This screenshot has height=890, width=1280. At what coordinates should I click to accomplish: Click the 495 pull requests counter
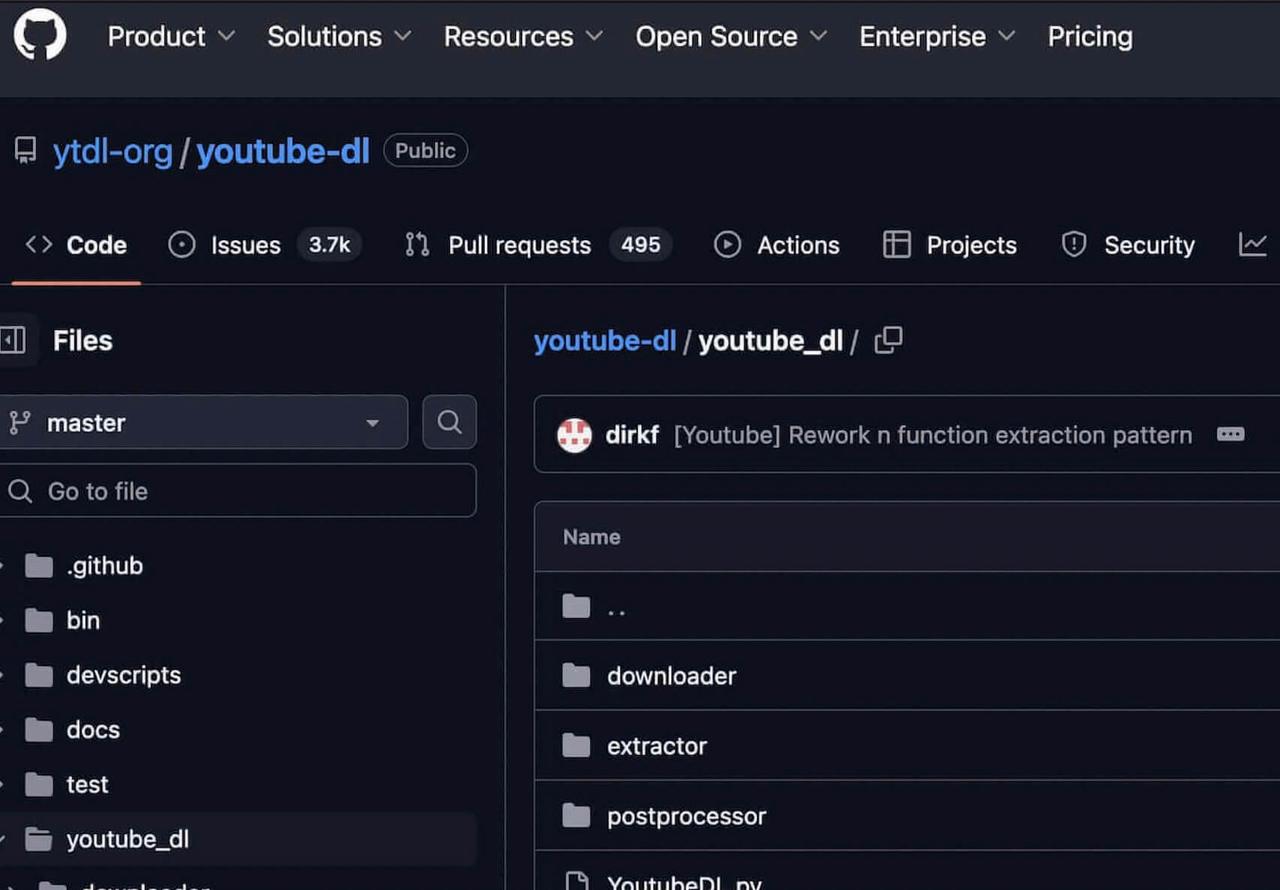coord(641,245)
